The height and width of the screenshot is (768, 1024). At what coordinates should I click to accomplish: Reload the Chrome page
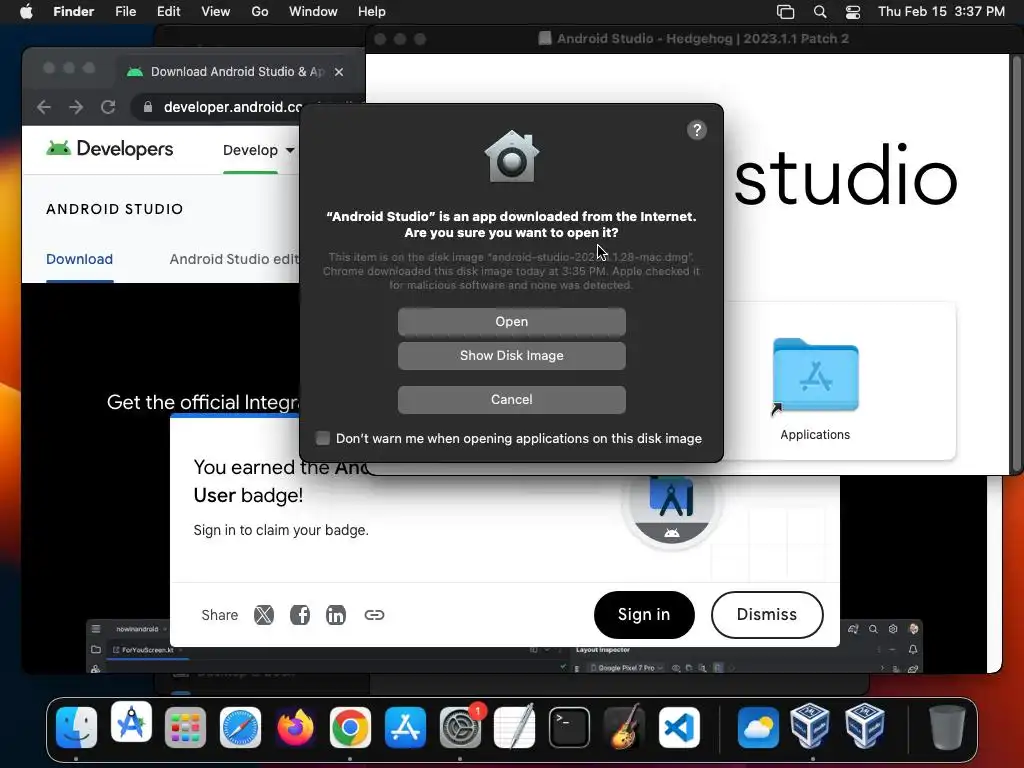(108, 107)
